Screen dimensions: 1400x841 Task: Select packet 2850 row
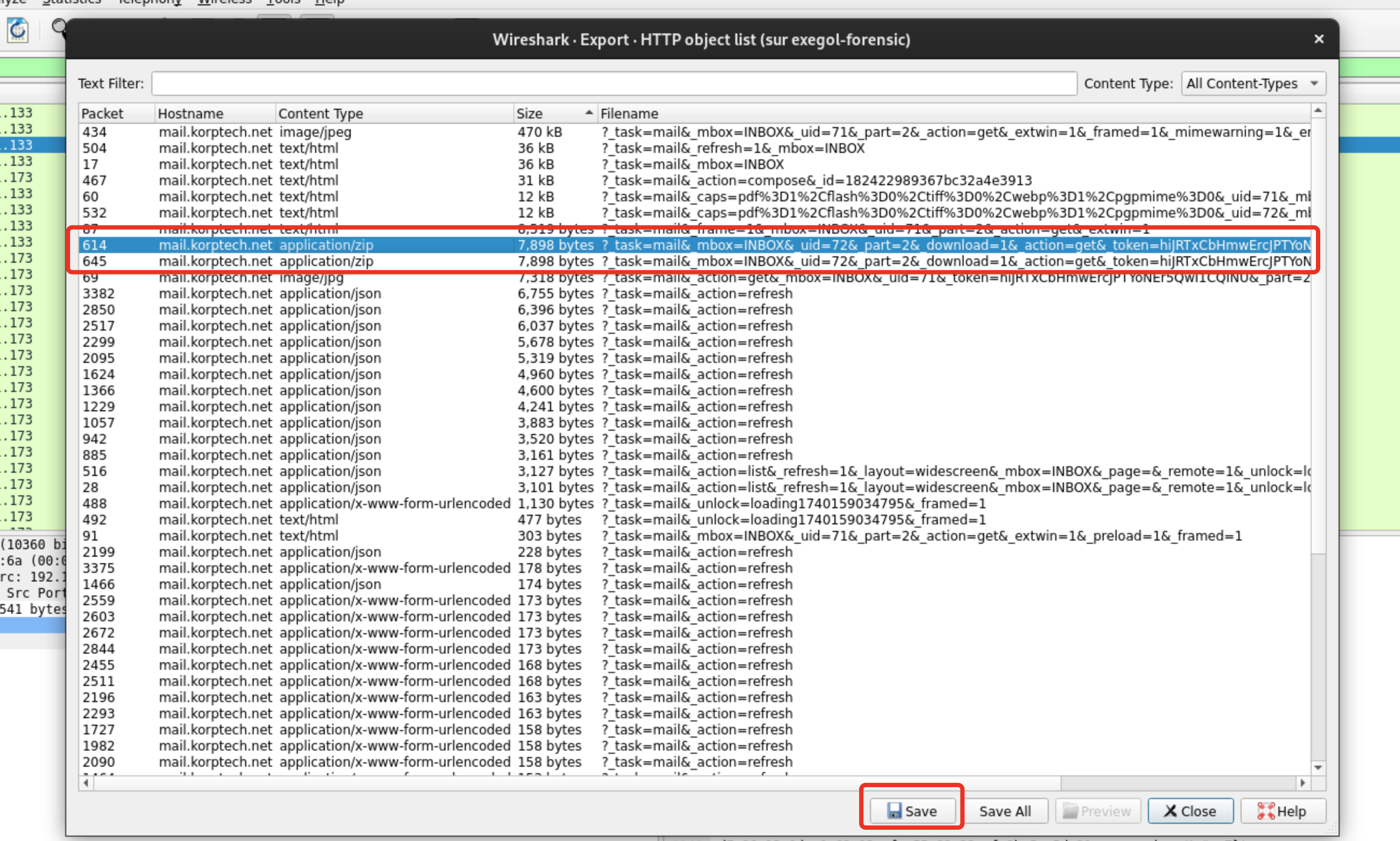tap(695, 310)
